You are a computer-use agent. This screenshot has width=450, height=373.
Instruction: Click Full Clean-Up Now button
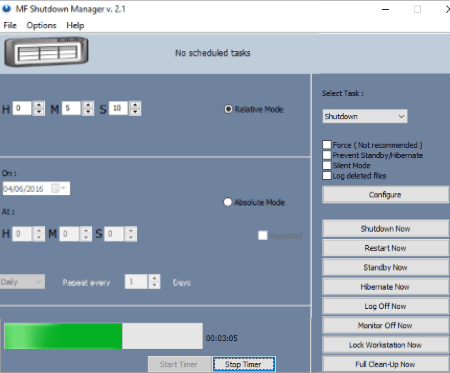(x=385, y=364)
